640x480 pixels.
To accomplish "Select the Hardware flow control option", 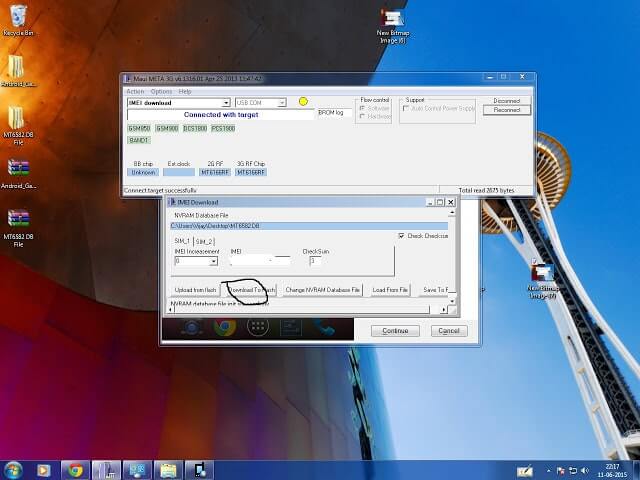I will pos(362,117).
